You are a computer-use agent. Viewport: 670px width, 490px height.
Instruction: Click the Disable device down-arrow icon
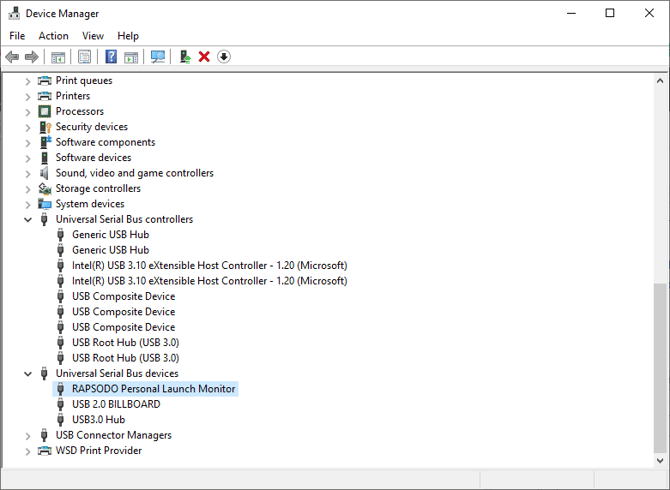pyautogui.click(x=224, y=57)
